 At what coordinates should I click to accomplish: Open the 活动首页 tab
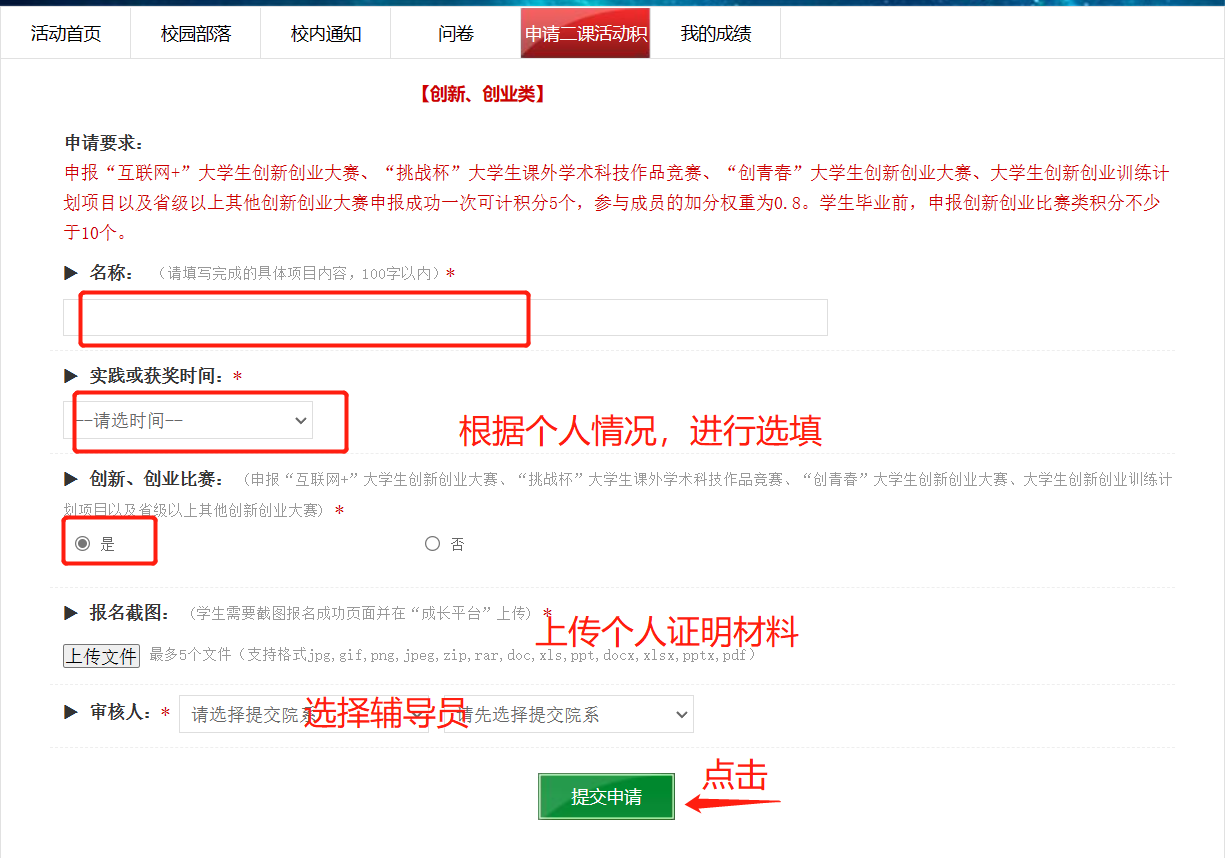pos(66,34)
